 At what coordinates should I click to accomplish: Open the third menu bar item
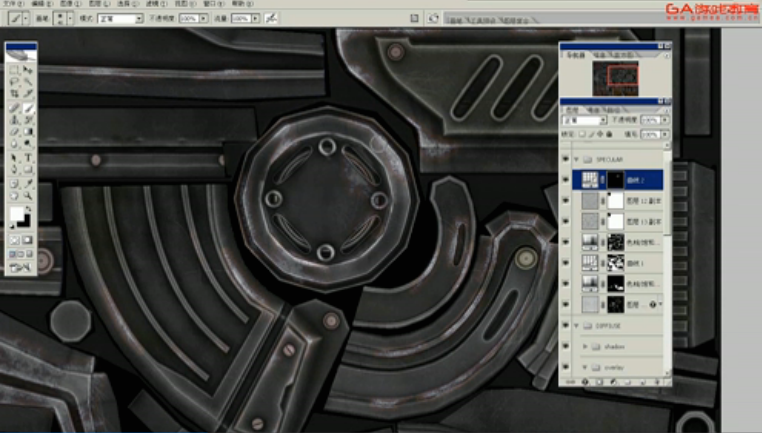70,3
